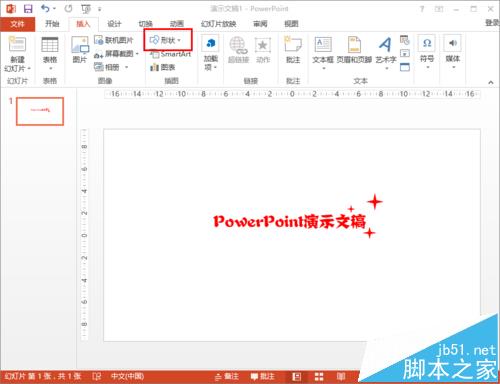Click the 文本框 text box icon
The height and width of the screenshot is (384, 500).
[323, 44]
